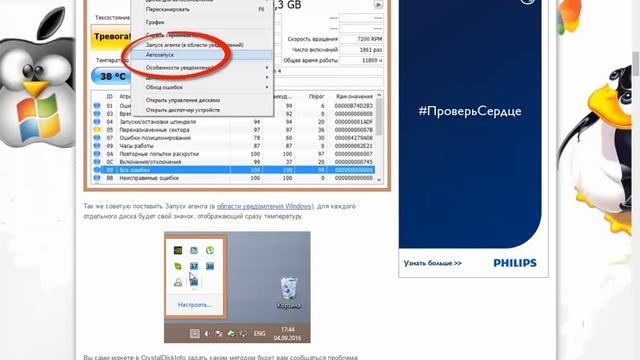Click the black NVIDIA icon in tray popup
Image resolution: width=640 pixels, height=360 pixels.
coord(178,250)
